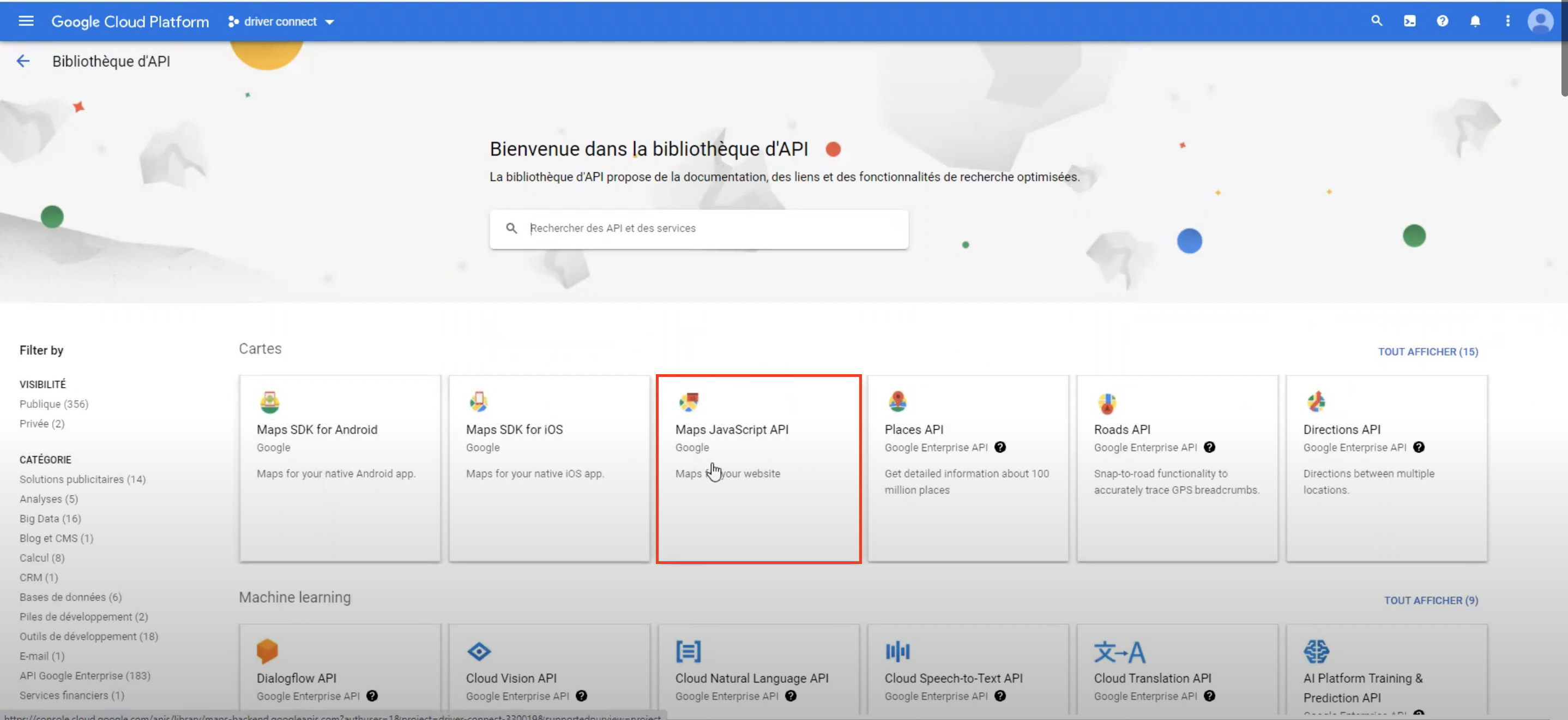The height and width of the screenshot is (720, 1568).
Task: Filter by Piles de développement (2)
Action: [x=83, y=616]
